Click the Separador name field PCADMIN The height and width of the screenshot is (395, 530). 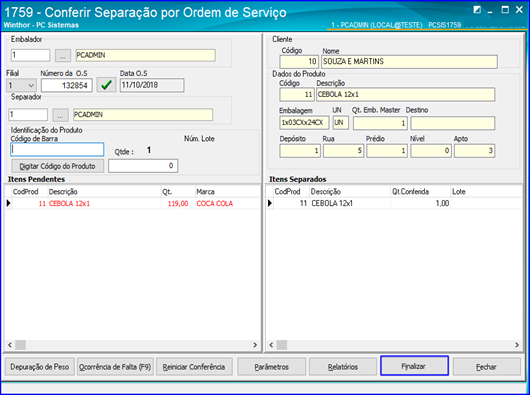(x=143, y=115)
